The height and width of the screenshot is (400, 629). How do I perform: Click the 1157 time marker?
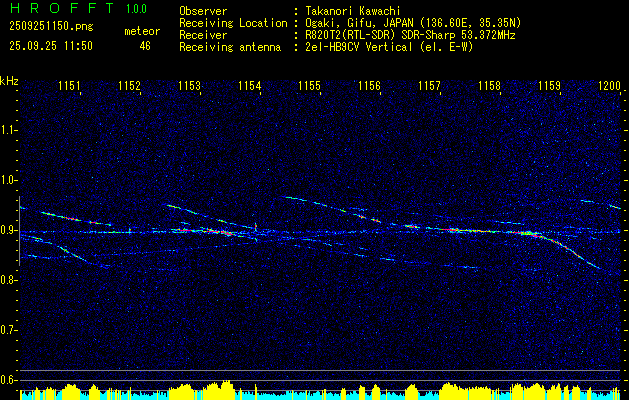[430, 85]
